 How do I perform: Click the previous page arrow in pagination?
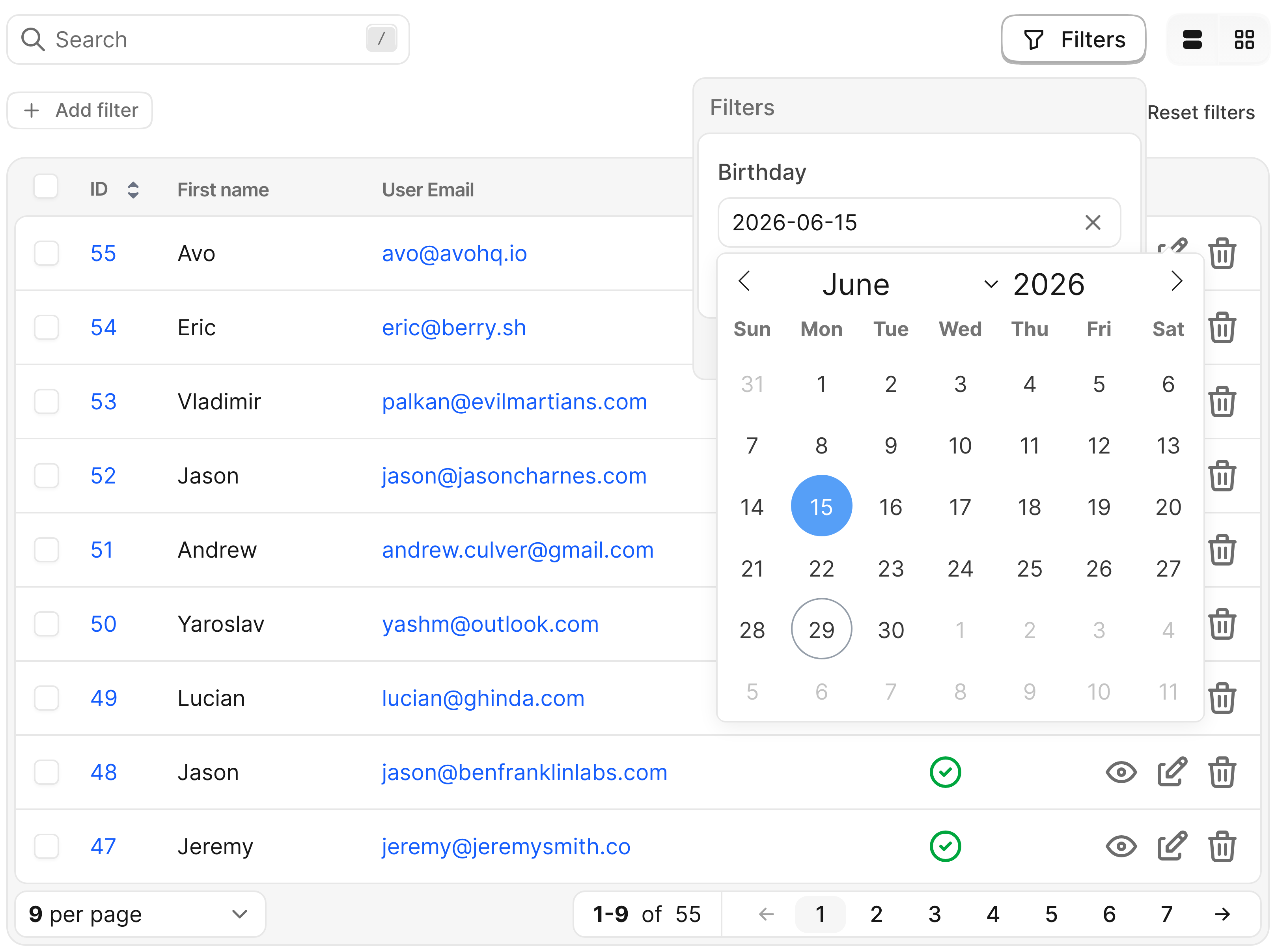766,914
